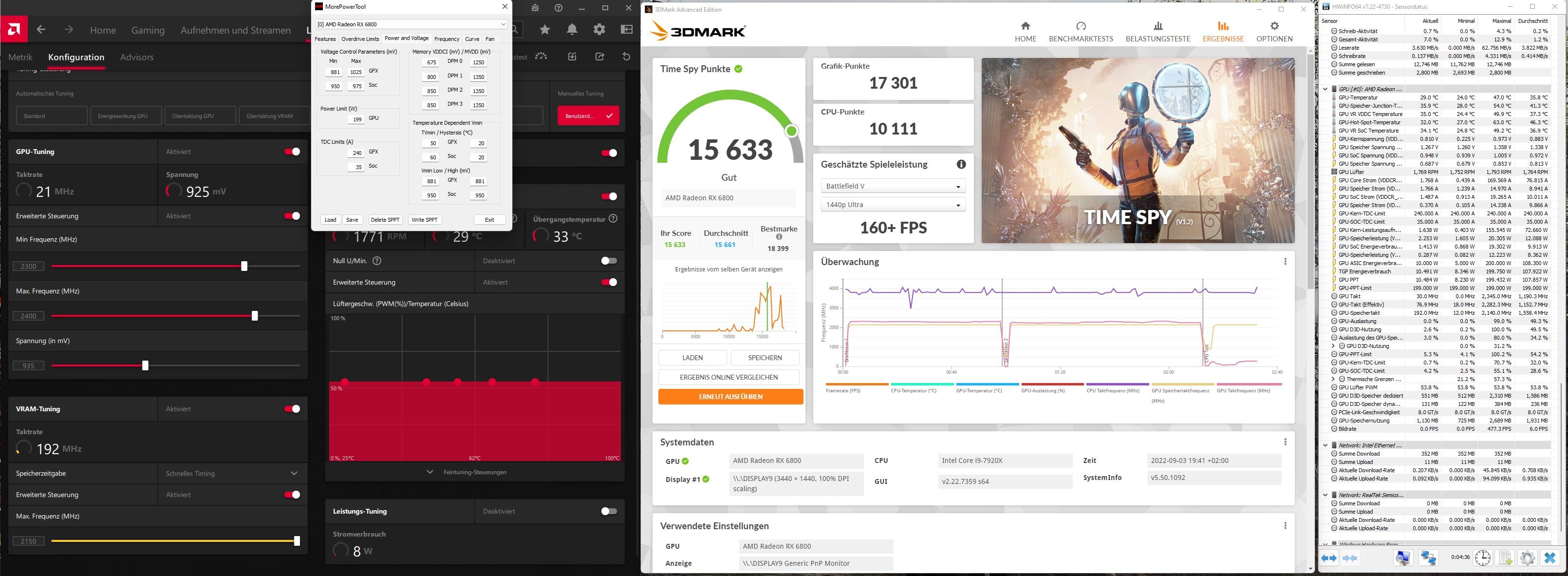Open MorePowerTool Frequency tab
Screen dimensions: 1568x576
[447, 39]
